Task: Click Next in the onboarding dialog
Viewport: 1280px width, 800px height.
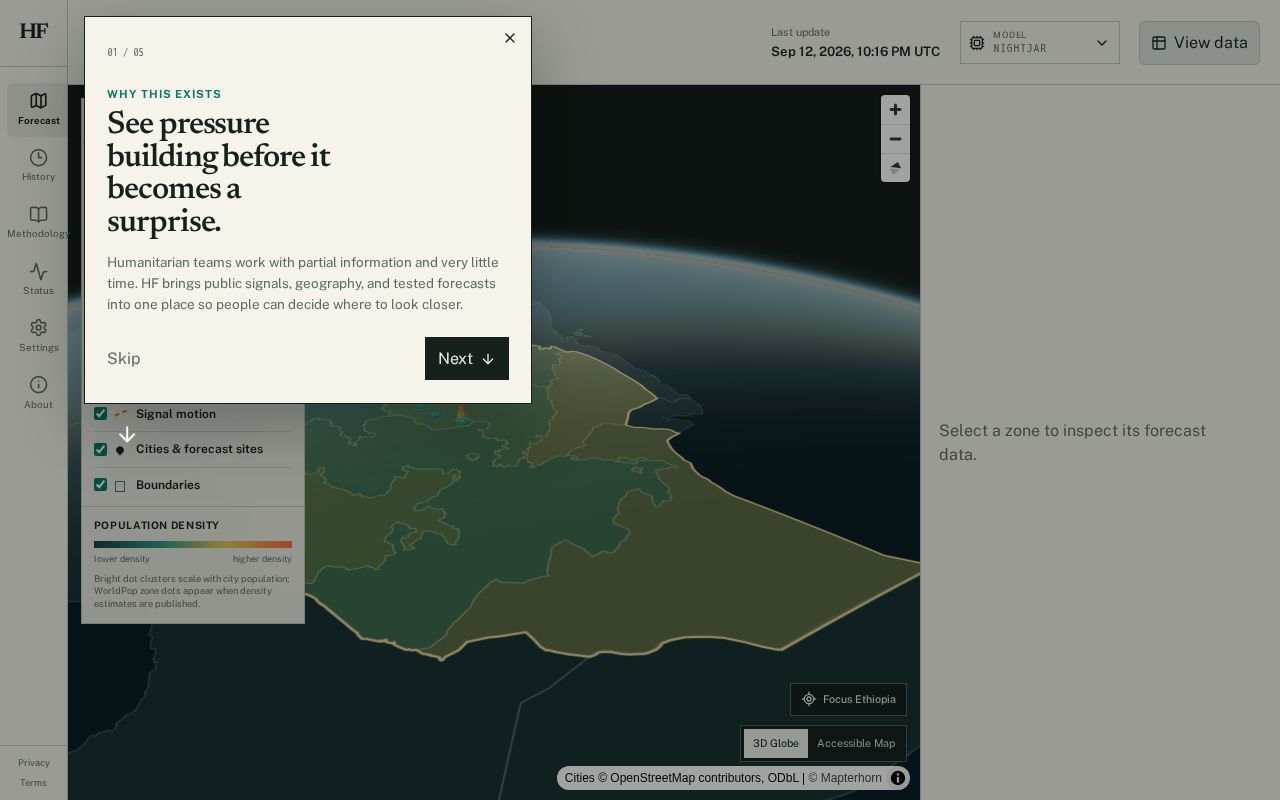Action: point(467,358)
